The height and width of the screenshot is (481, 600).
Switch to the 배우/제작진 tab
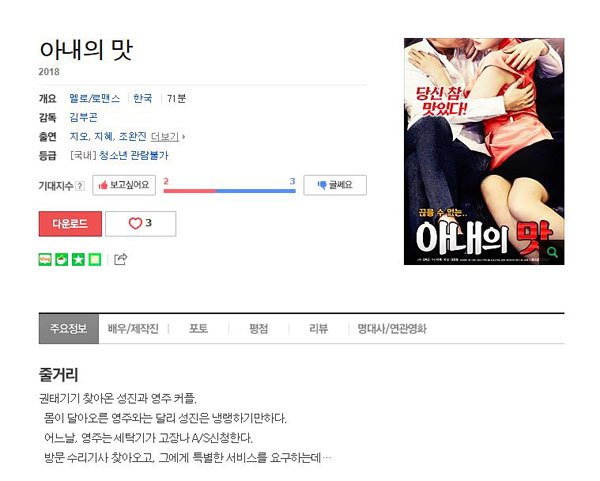pyautogui.click(x=133, y=329)
